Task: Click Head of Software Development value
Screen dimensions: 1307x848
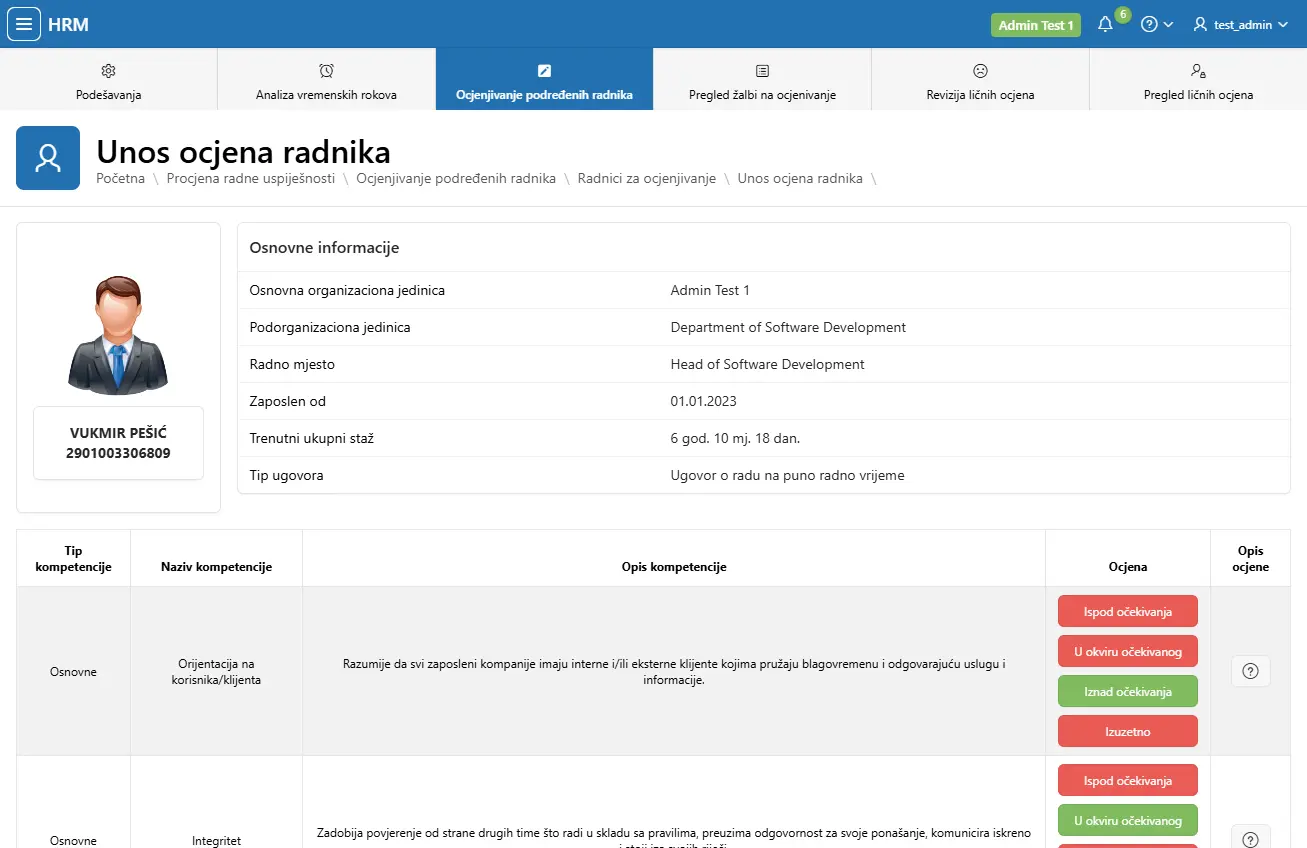Action: 767,364
